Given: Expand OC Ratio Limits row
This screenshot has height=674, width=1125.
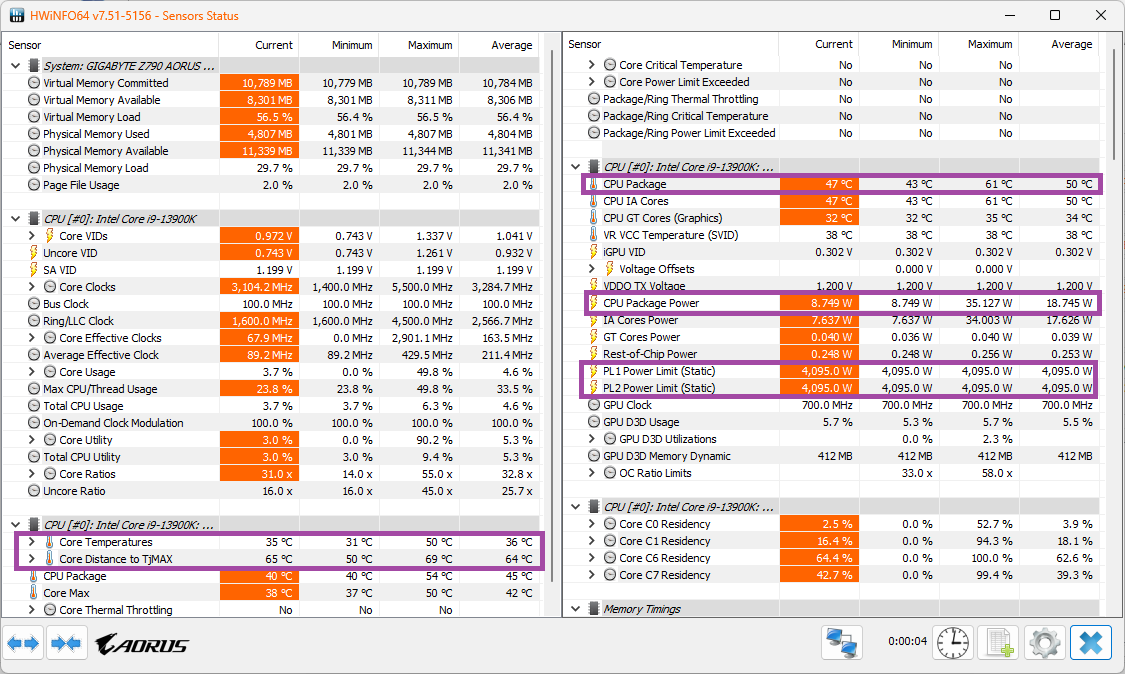Looking at the screenshot, I should tap(592, 473).
